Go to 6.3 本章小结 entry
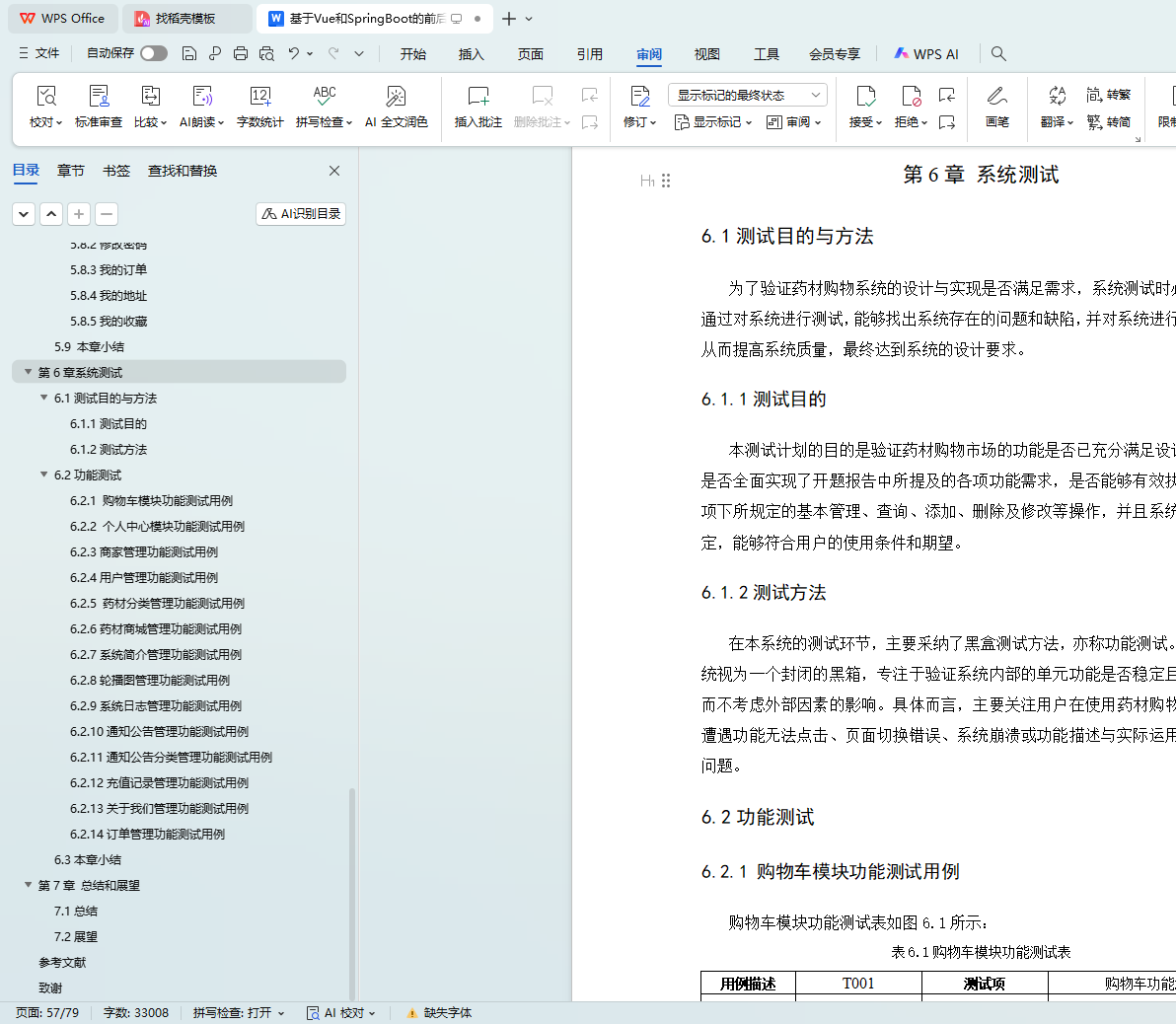 click(87, 859)
